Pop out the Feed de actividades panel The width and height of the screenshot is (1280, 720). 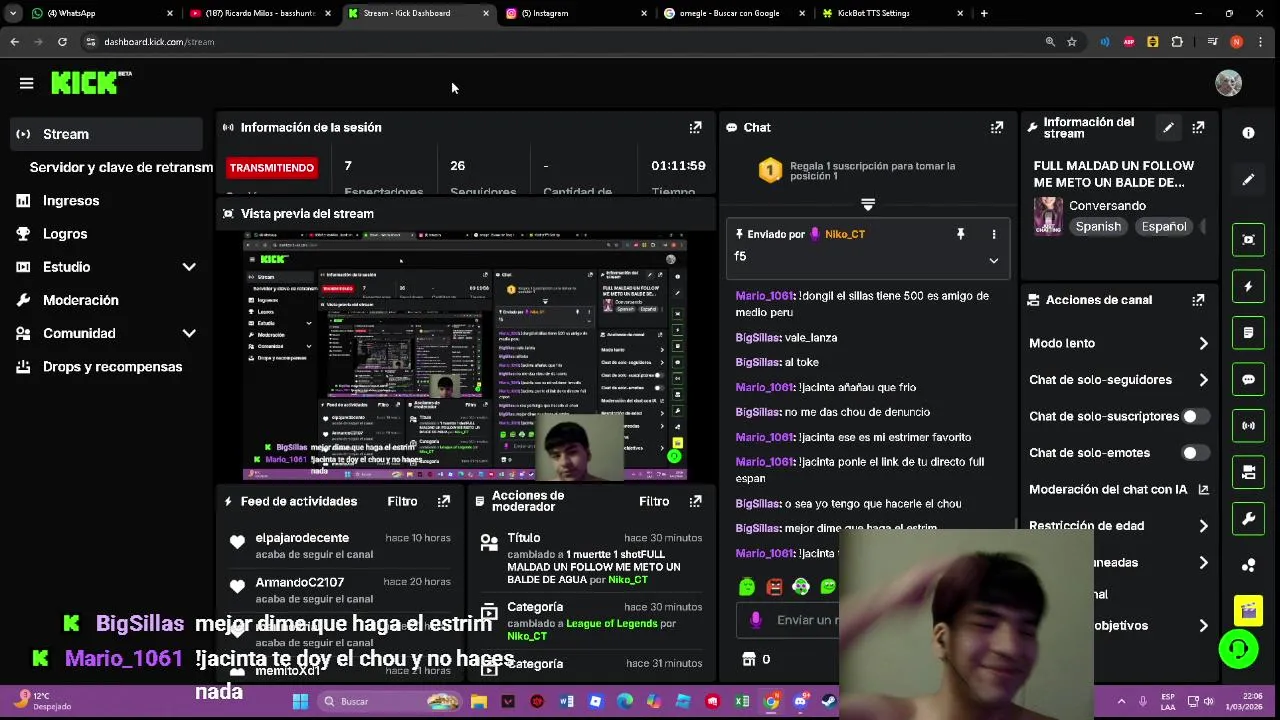443,501
